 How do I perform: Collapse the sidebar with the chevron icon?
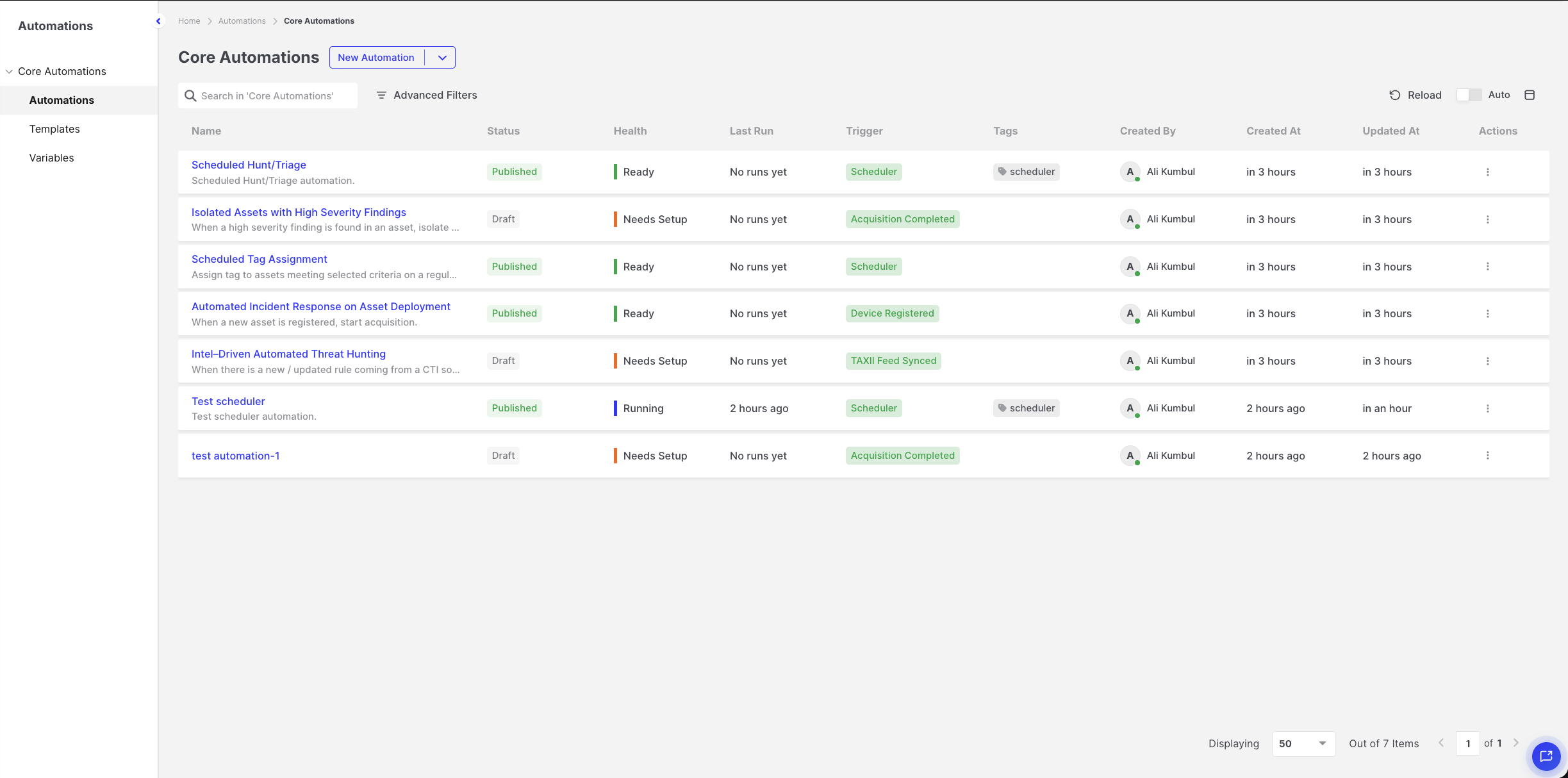(158, 21)
